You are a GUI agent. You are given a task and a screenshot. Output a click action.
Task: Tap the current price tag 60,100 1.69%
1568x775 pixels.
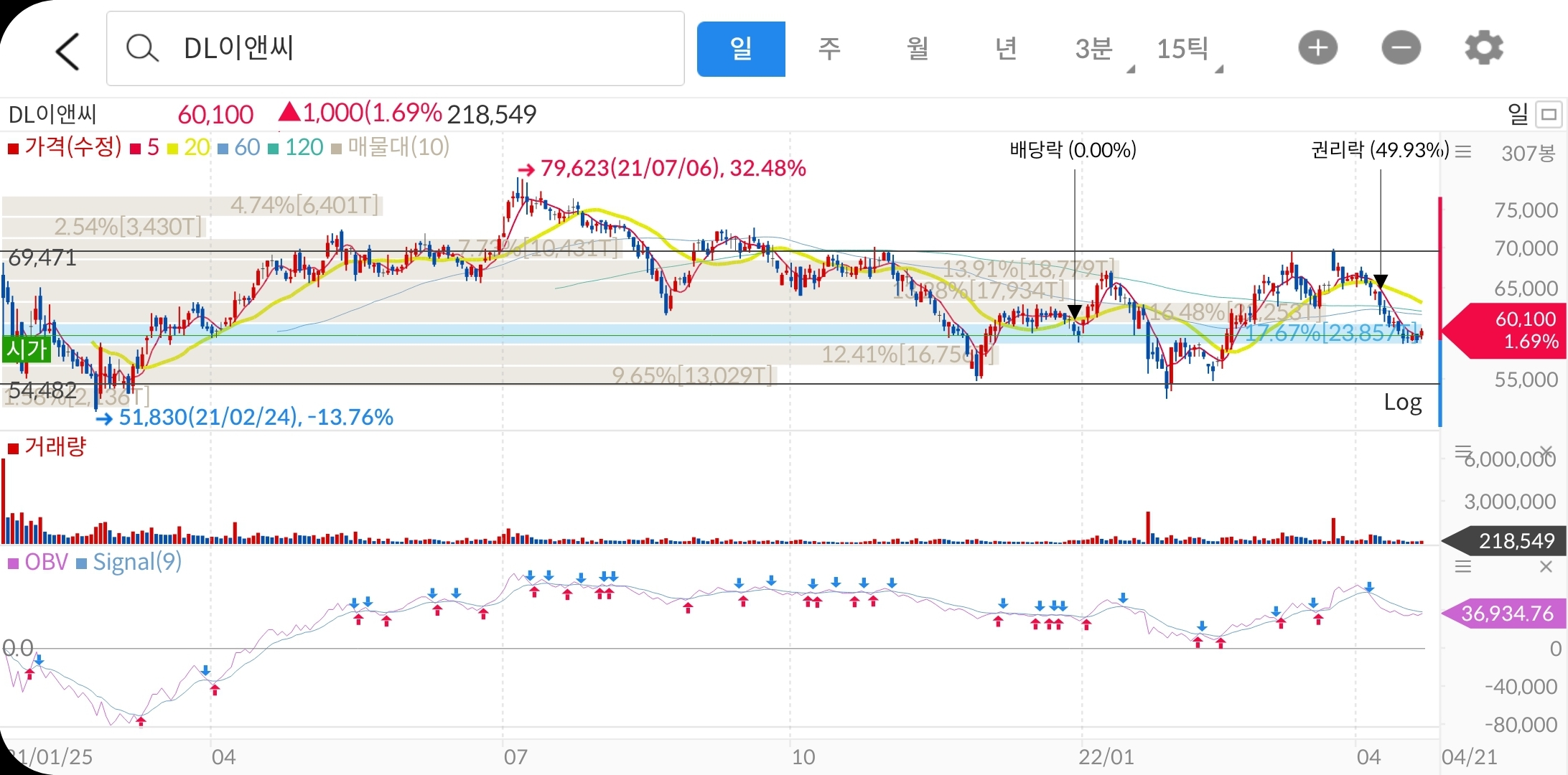coord(1503,330)
